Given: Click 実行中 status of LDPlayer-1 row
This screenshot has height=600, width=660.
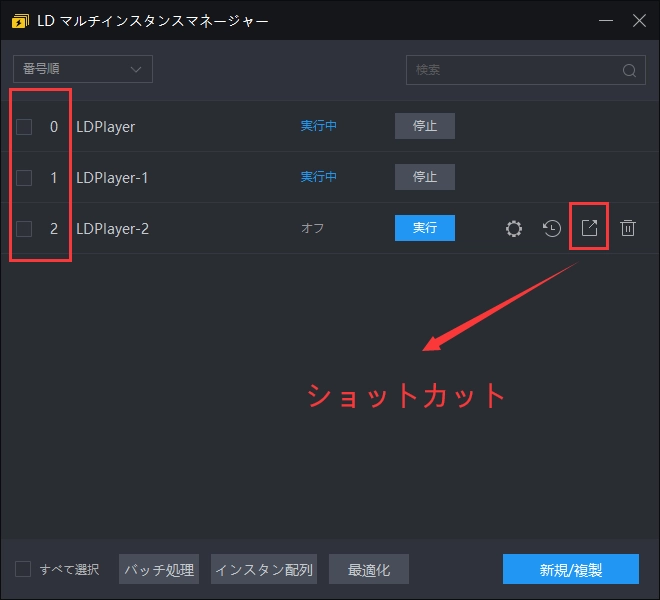Looking at the screenshot, I should pyautogui.click(x=319, y=177).
